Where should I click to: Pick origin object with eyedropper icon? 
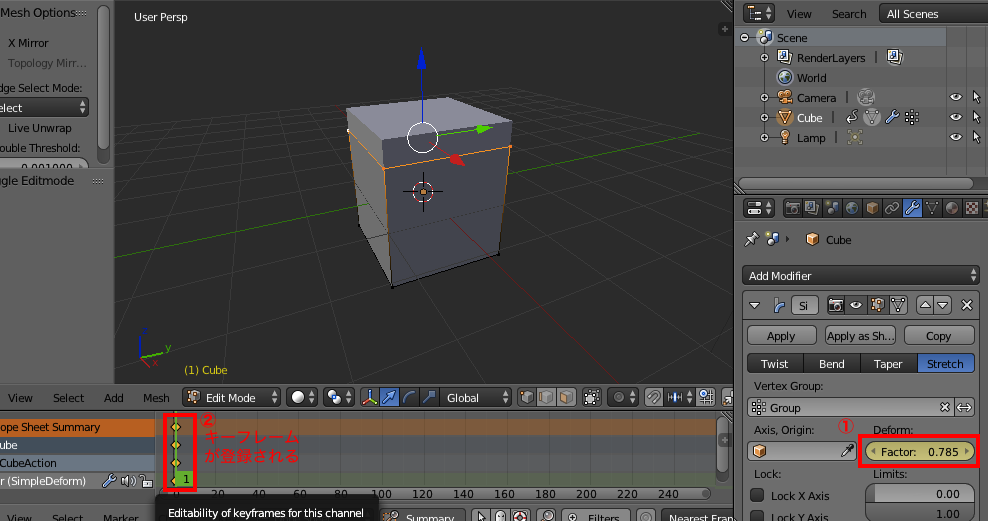click(847, 451)
